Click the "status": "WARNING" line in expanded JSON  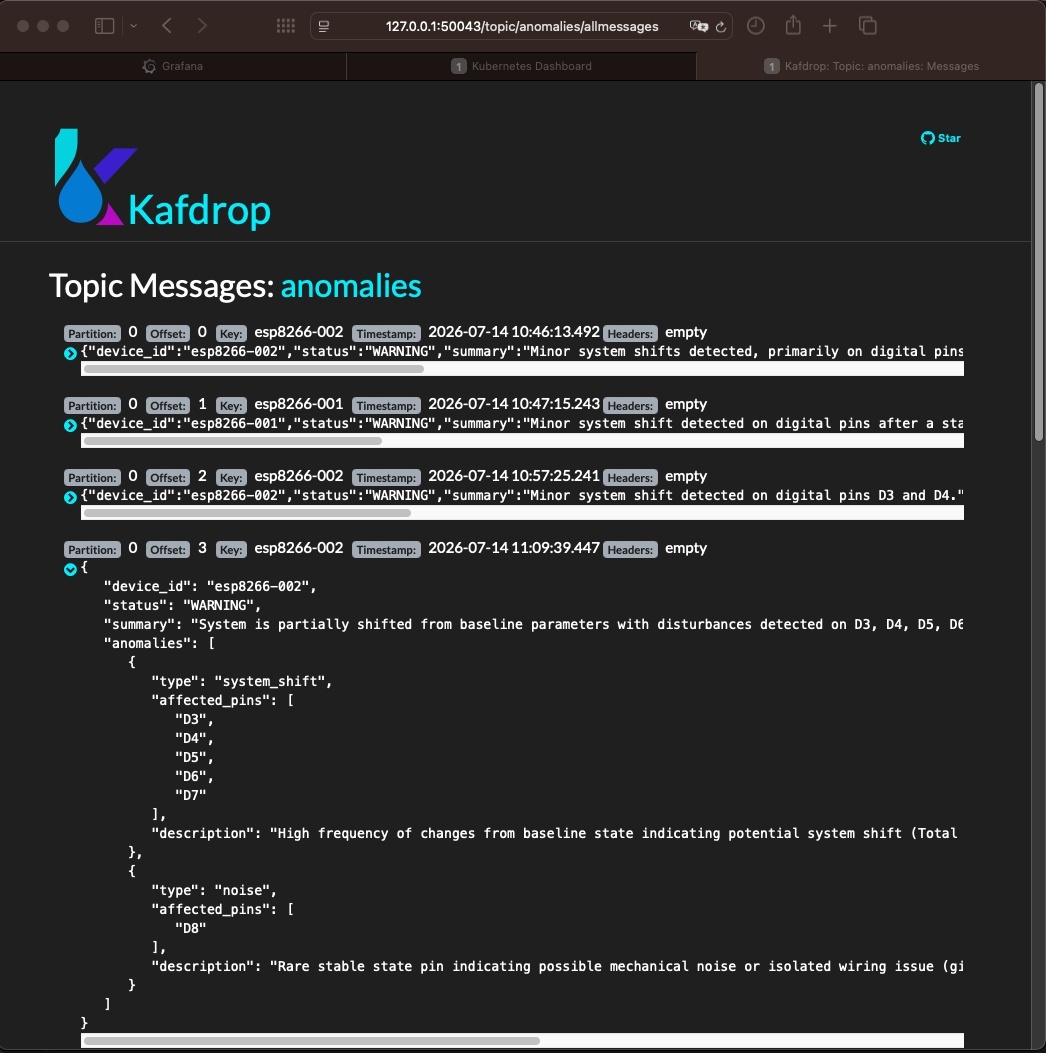click(182, 605)
